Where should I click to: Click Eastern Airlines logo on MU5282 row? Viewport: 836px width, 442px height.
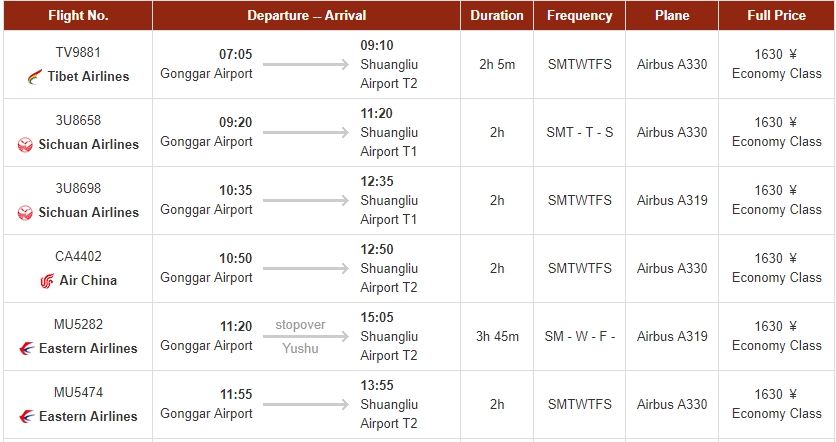(x=26, y=349)
